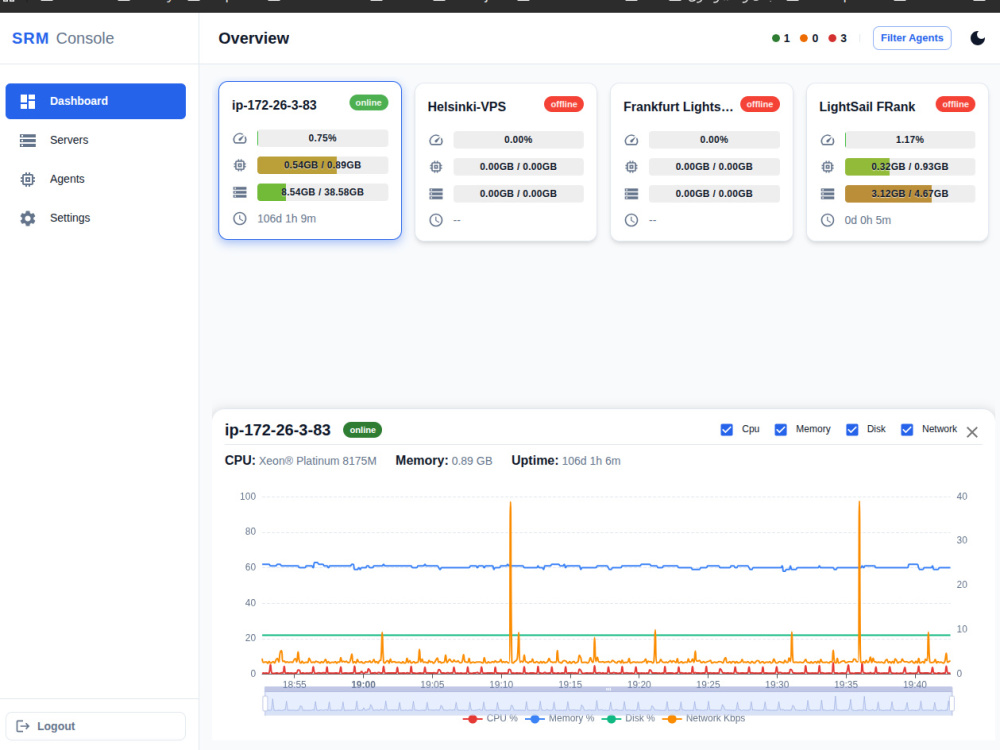Uncheck the Network chart checkbox

pos(907,429)
